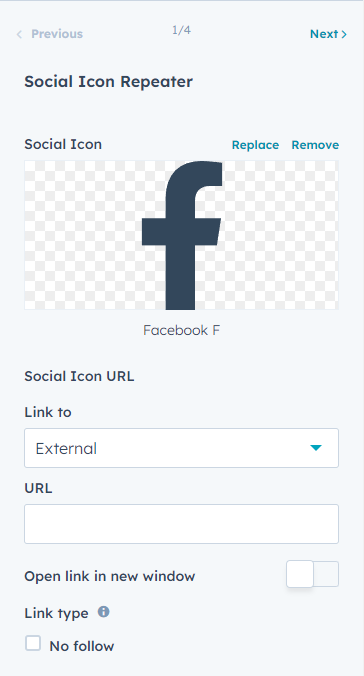Image resolution: width=364 pixels, height=676 pixels.
Task: Click the Facebook F caption text
Action: tap(182, 330)
